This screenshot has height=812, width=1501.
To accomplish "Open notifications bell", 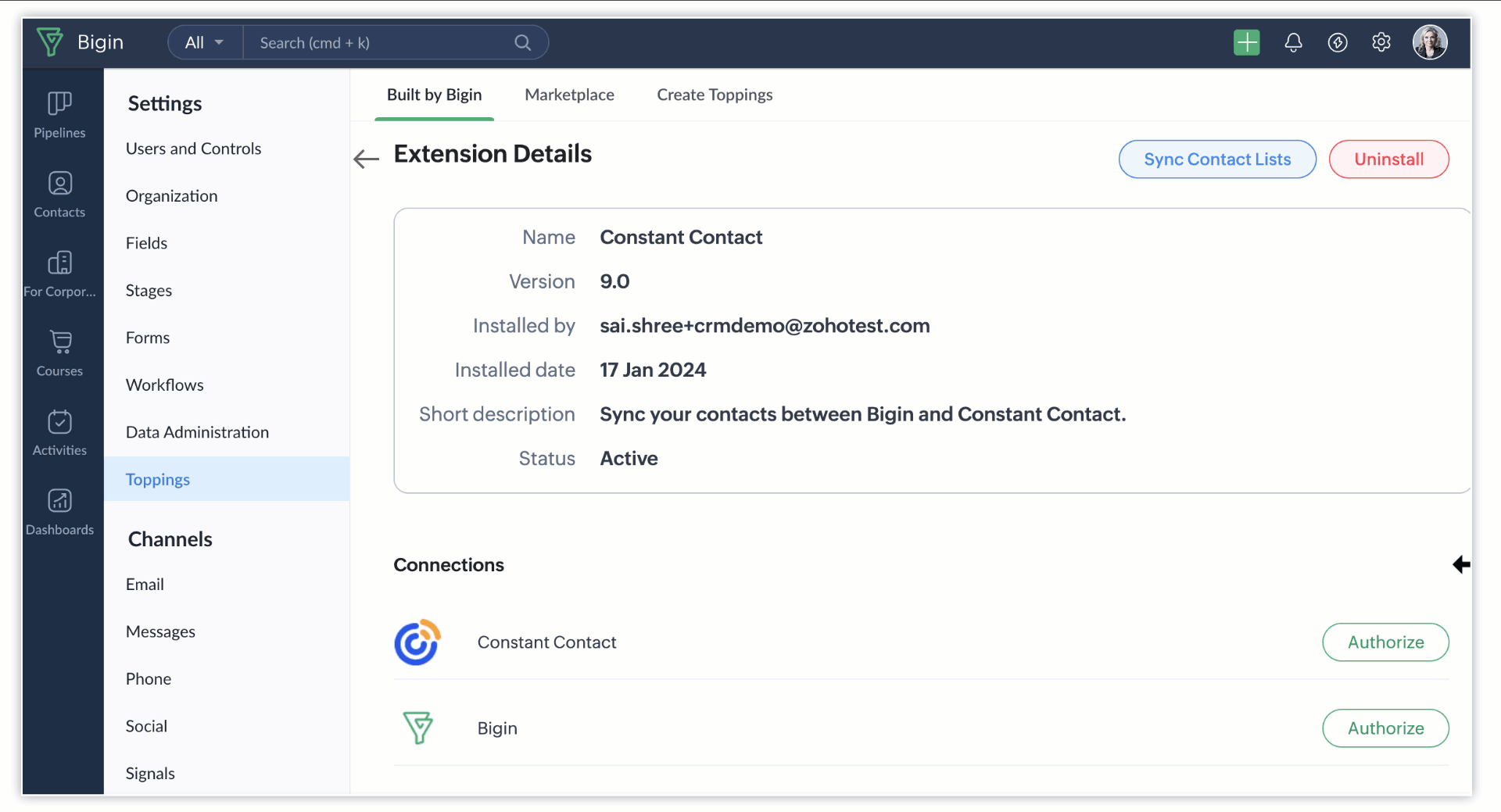I will [x=1293, y=42].
